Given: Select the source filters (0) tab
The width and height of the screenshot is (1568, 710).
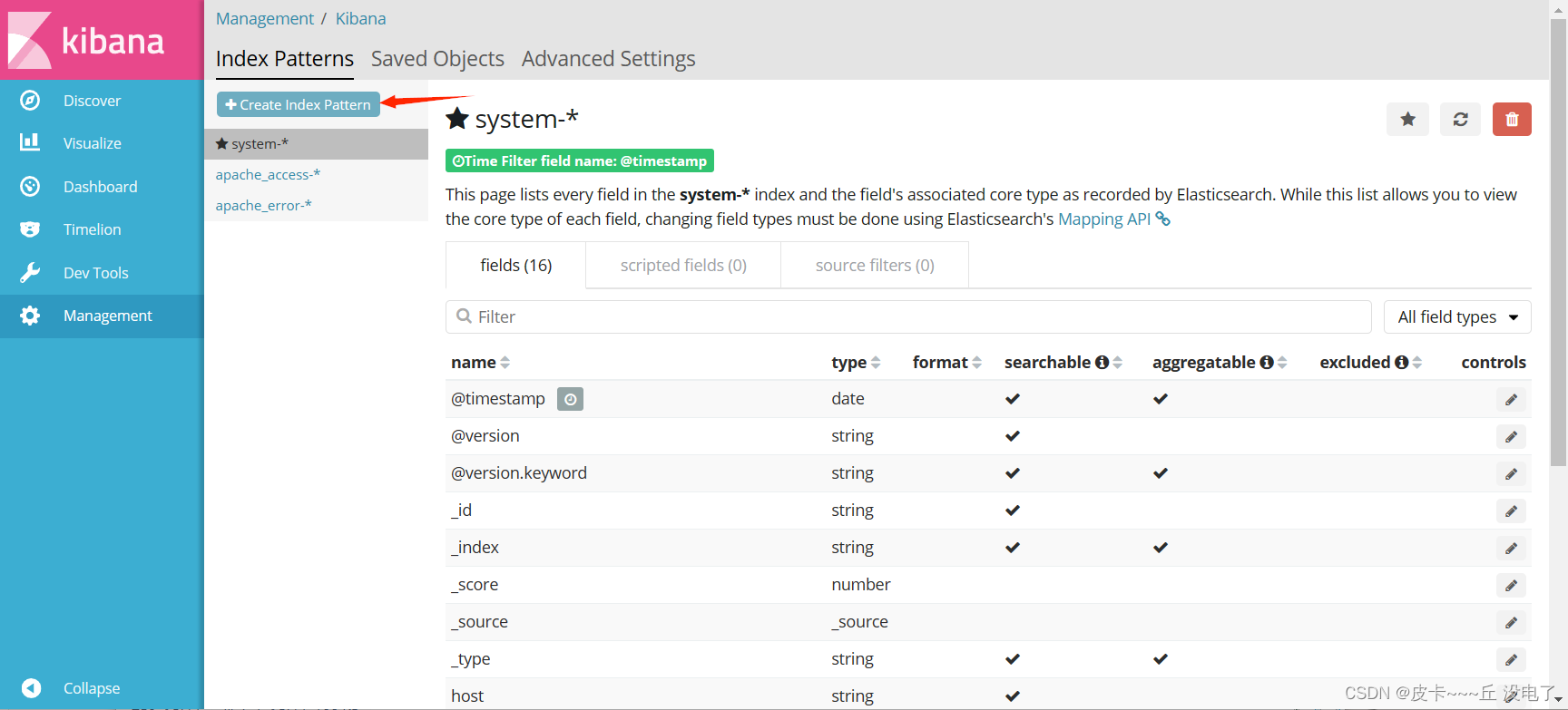Looking at the screenshot, I should (x=875, y=265).
